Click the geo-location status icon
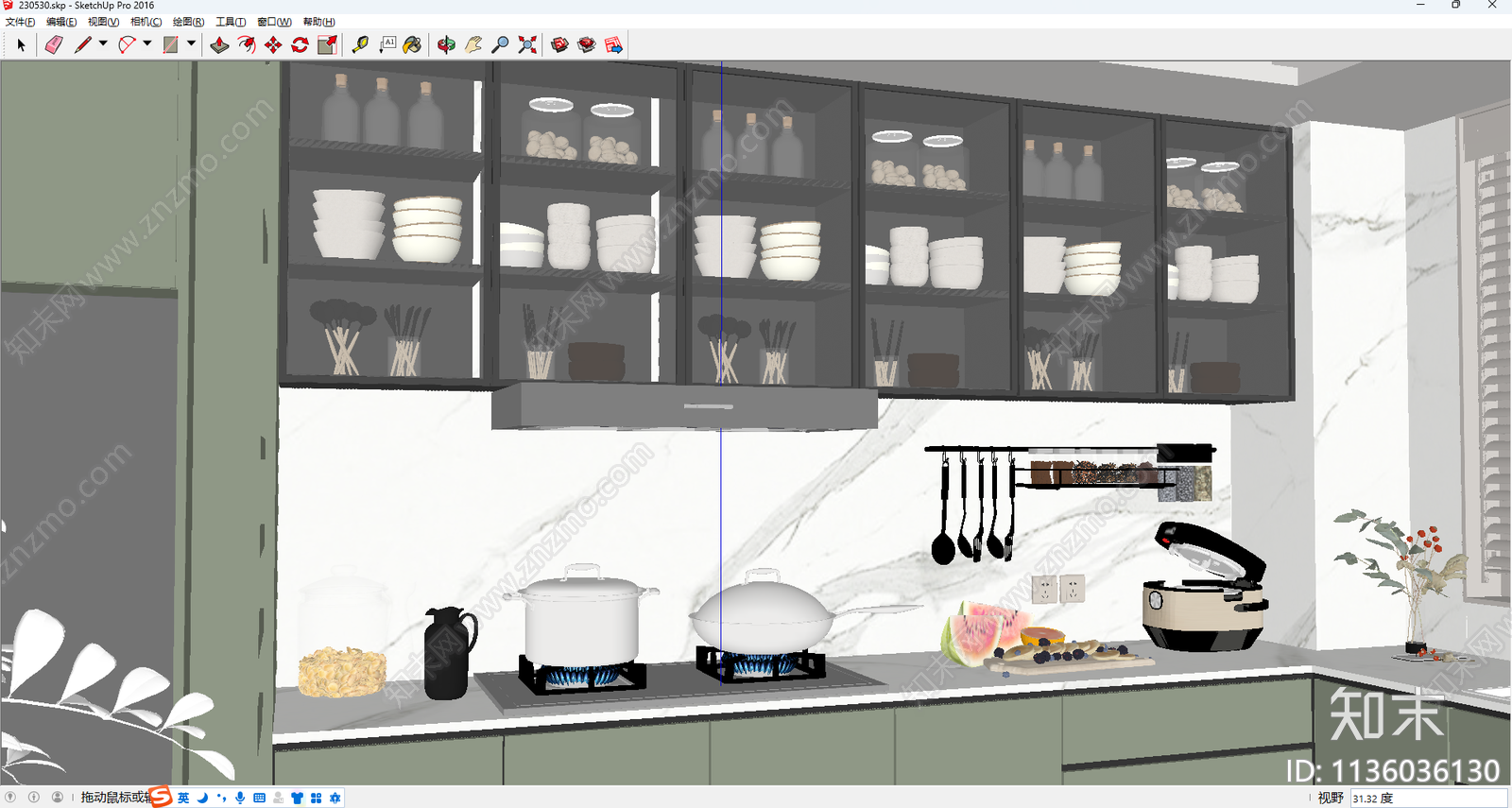This screenshot has height=808, width=1512. [x=11, y=798]
